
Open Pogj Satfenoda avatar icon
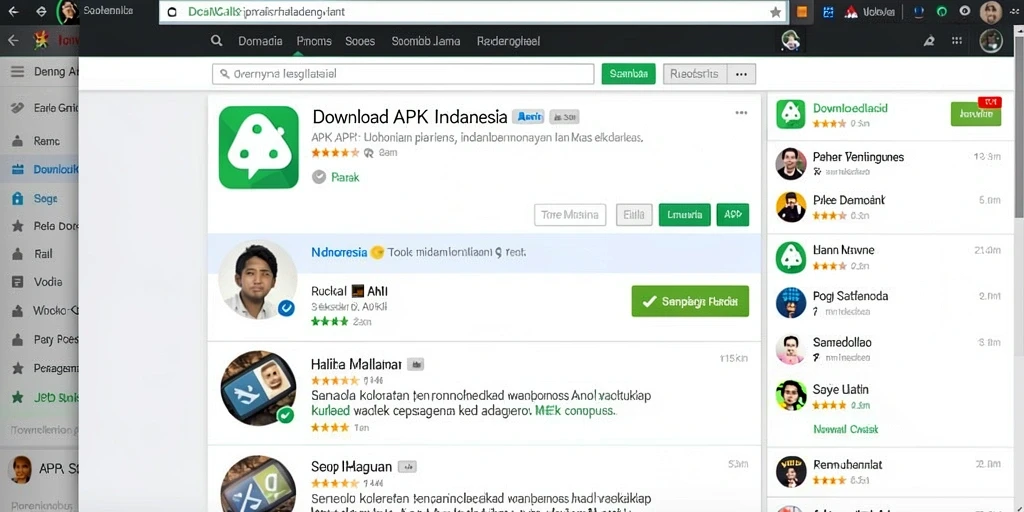(791, 302)
